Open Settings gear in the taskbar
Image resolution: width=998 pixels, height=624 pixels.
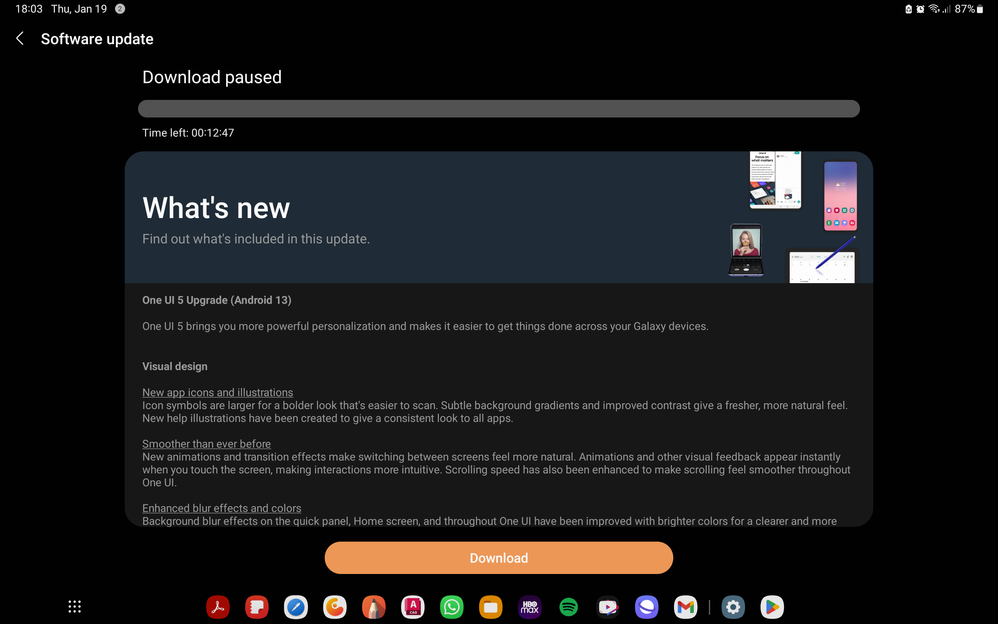coord(733,607)
